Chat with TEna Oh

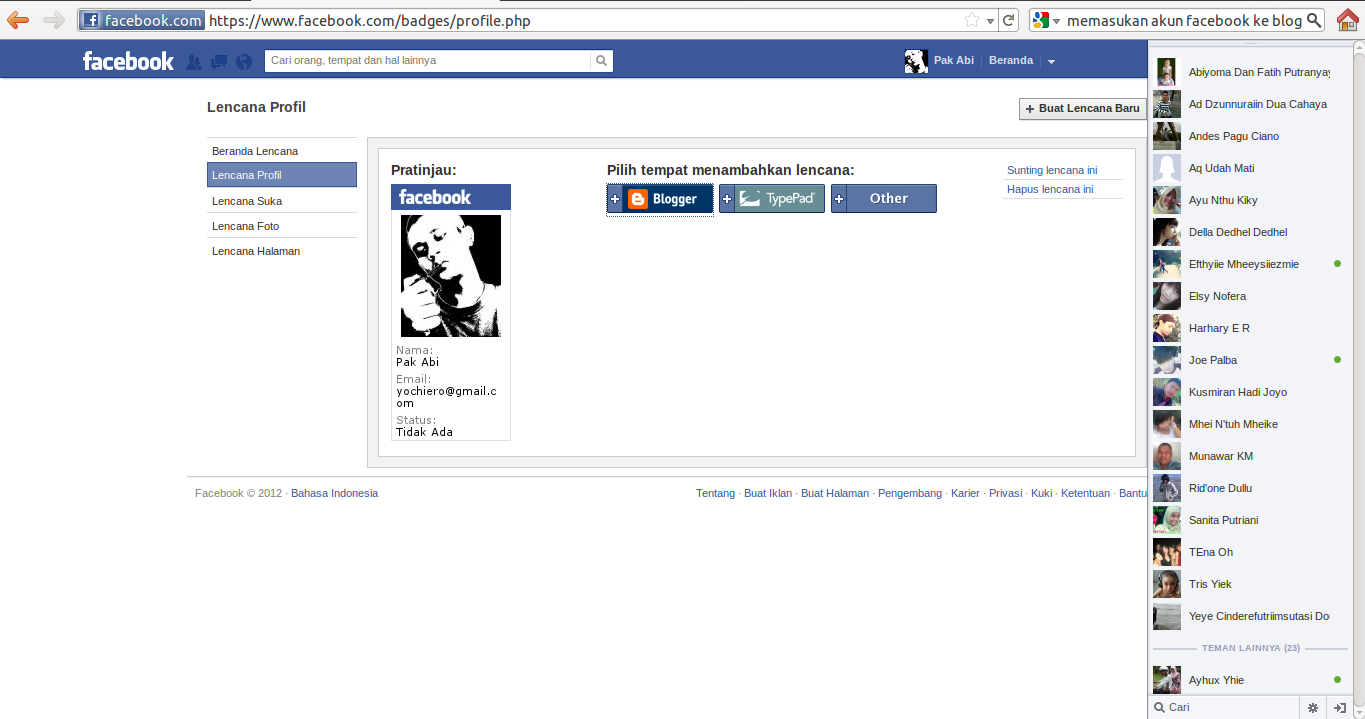pos(1248,552)
